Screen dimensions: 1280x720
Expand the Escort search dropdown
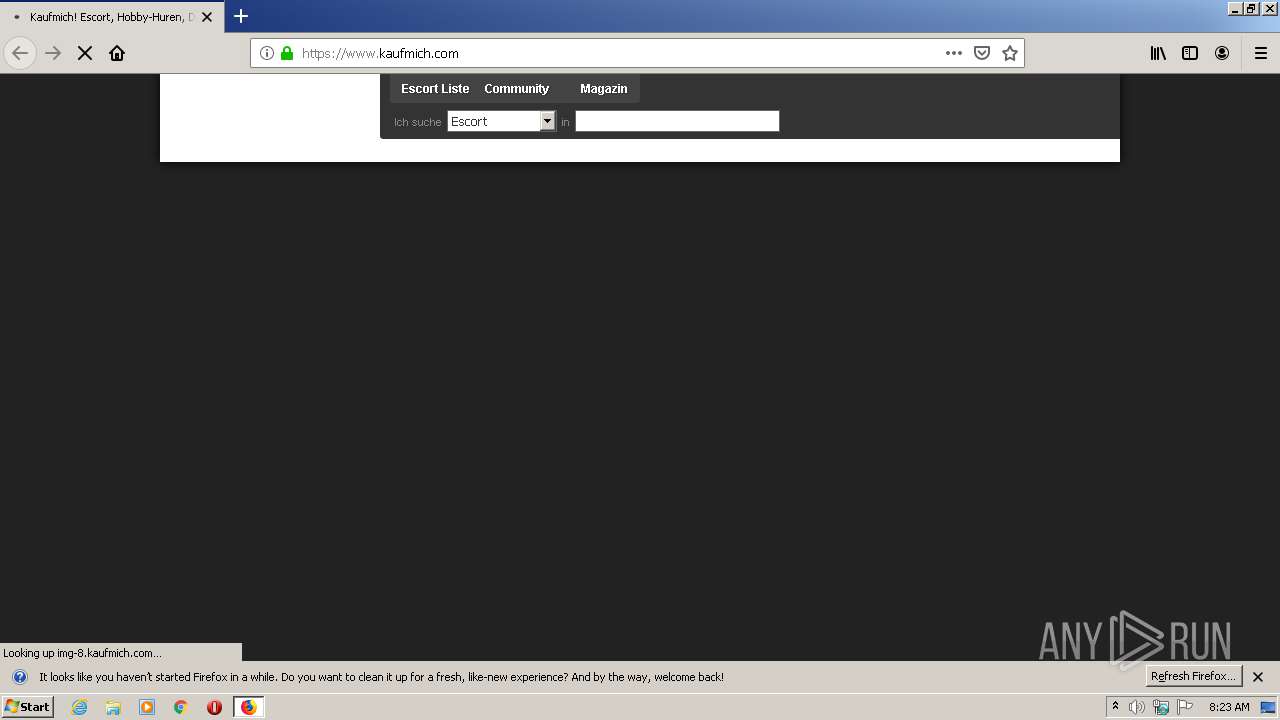501,121
